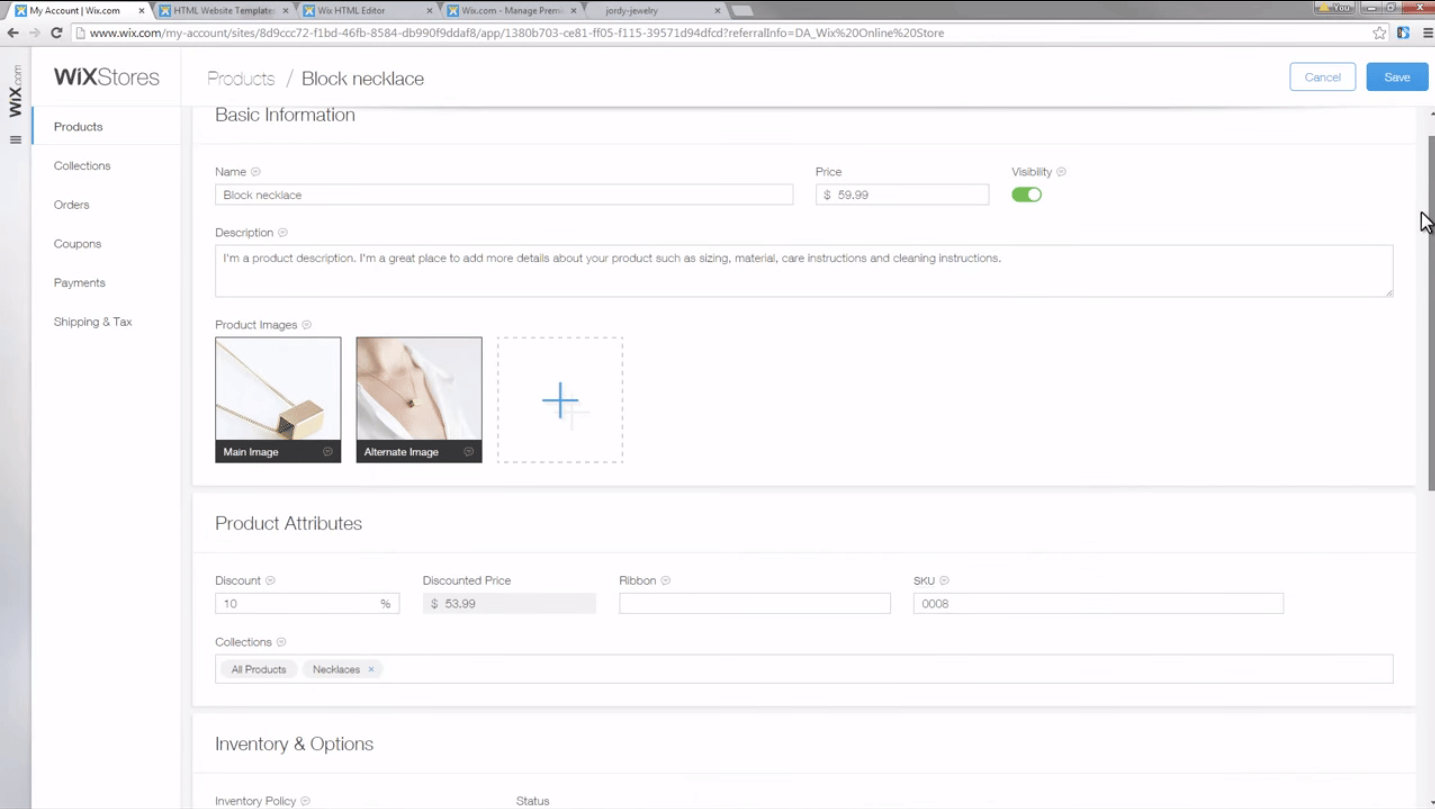This screenshot has height=809, width=1435.
Task: Open the Main Image options dropdown
Action: 327,451
